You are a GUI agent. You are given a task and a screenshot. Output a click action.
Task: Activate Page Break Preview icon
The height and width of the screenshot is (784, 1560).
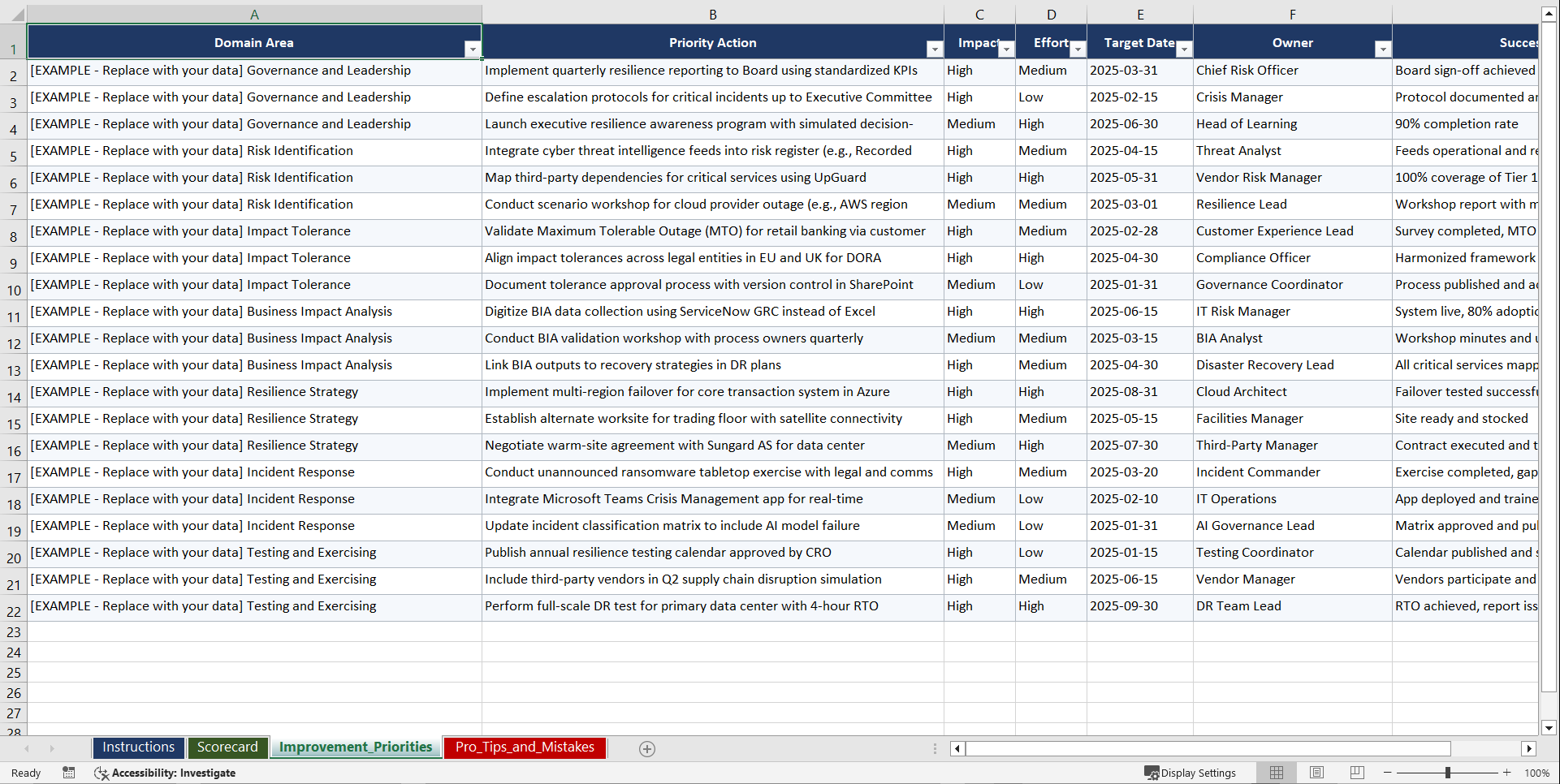click(x=1357, y=773)
